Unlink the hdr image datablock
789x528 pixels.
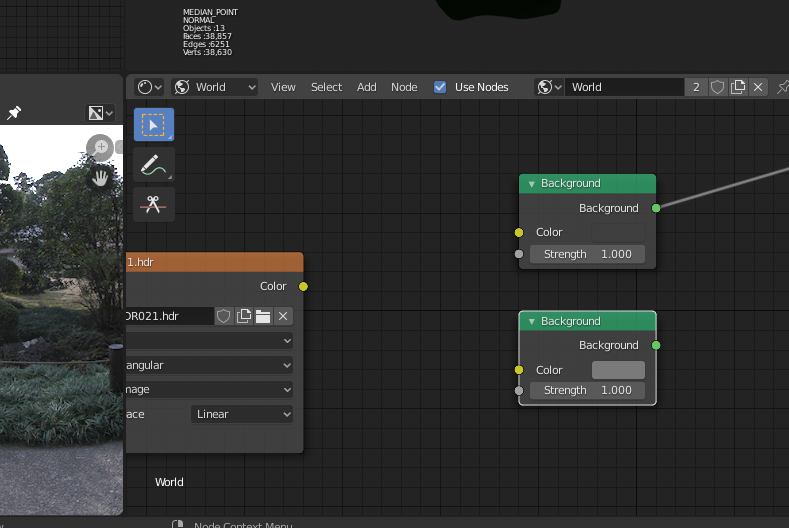click(283, 316)
